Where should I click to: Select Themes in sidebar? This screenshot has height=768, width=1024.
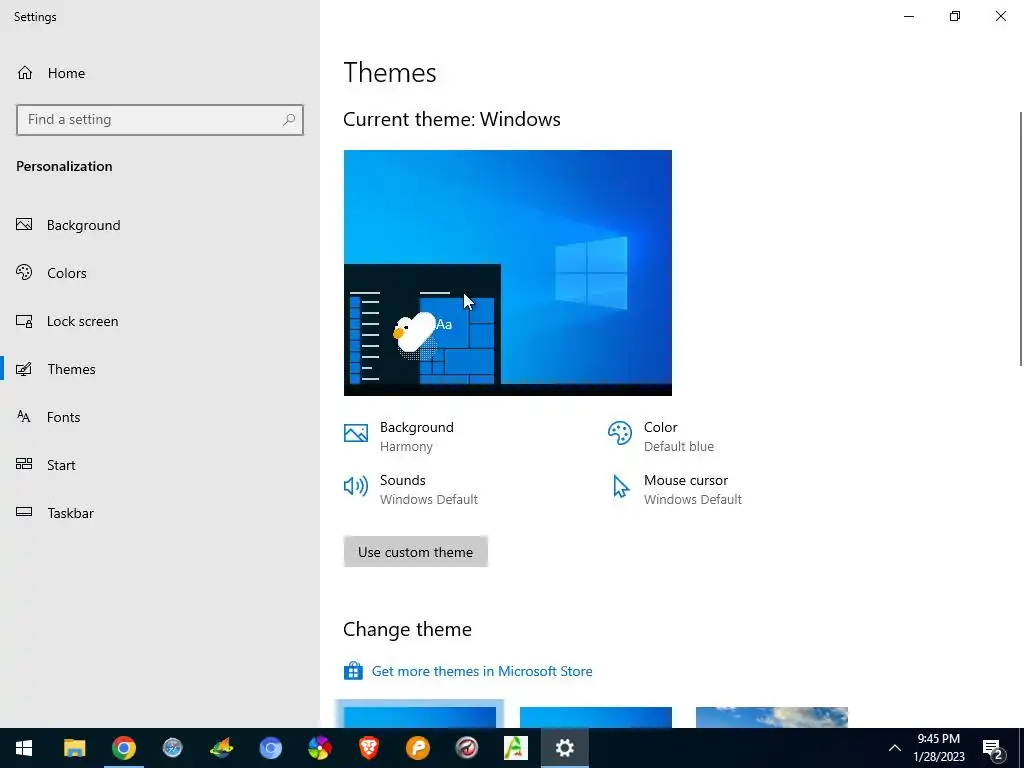click(56, 369)
